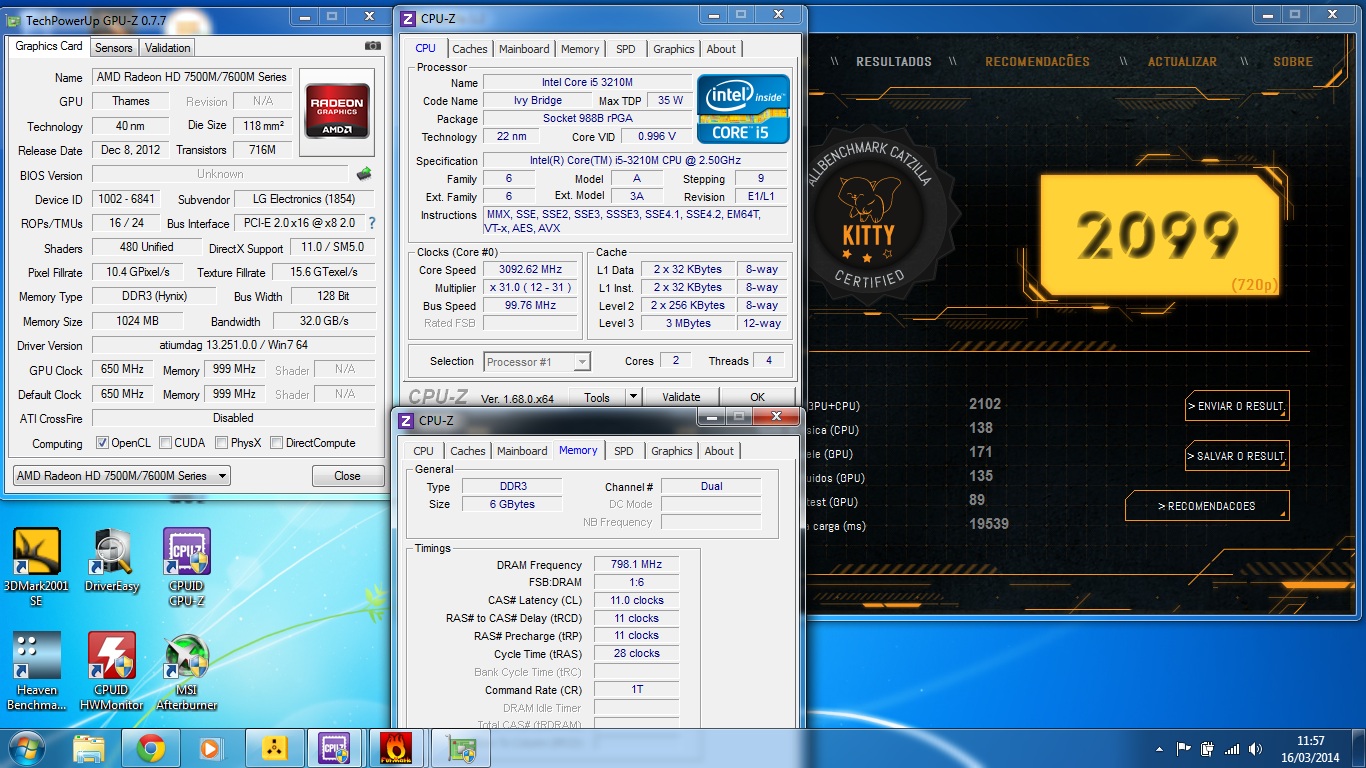Click the Action Center flag tray icon
Screen dimensions: 1366x768
[1184, 748]
